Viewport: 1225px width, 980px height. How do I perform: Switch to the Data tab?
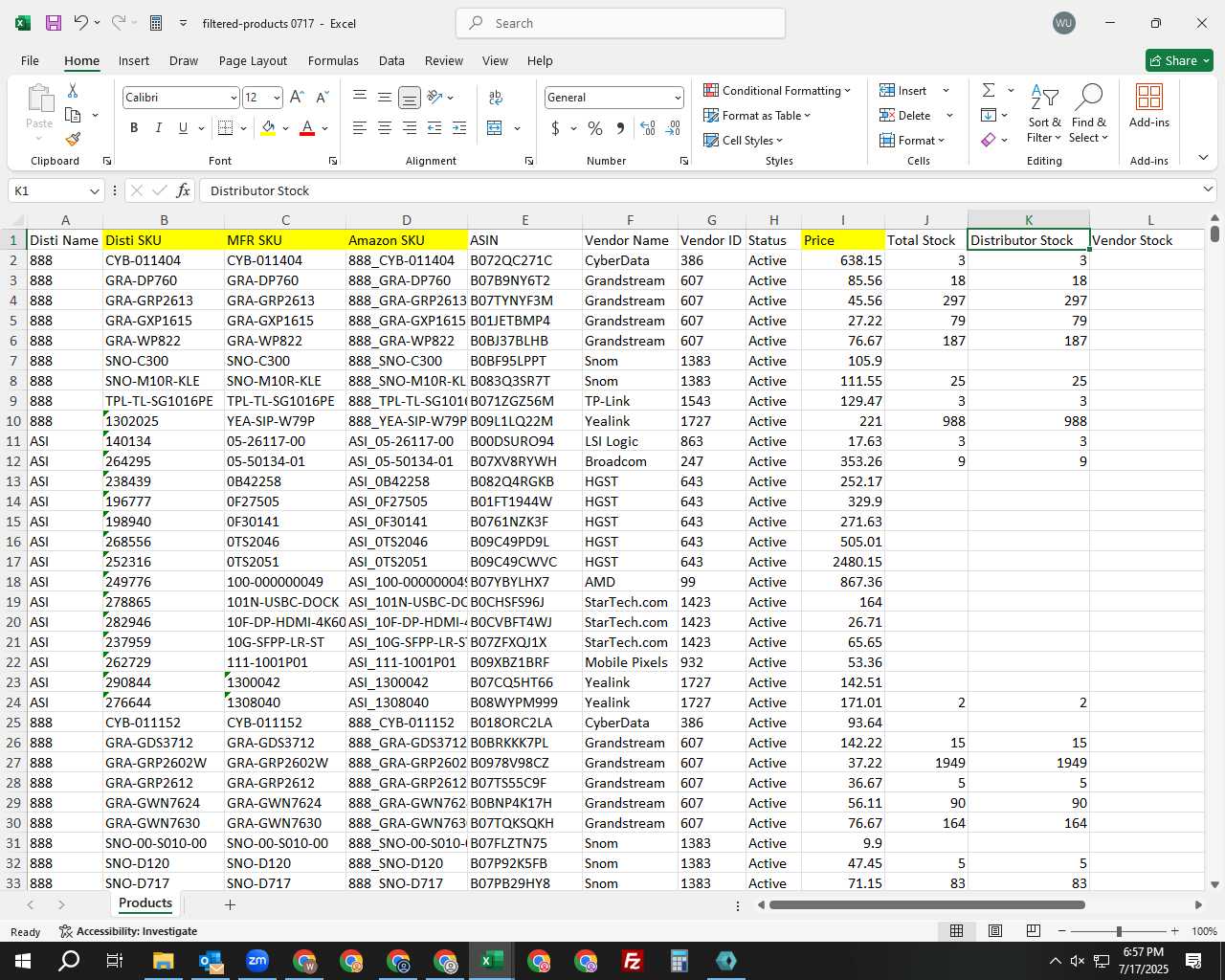click(391, 60)
